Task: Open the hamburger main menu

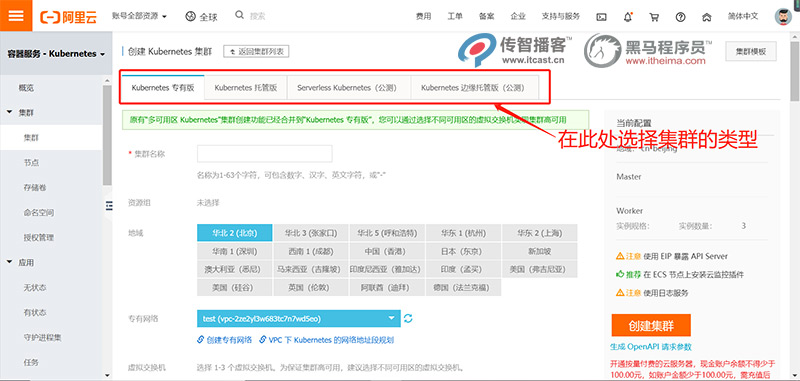Action: click(x=16, y=15)
